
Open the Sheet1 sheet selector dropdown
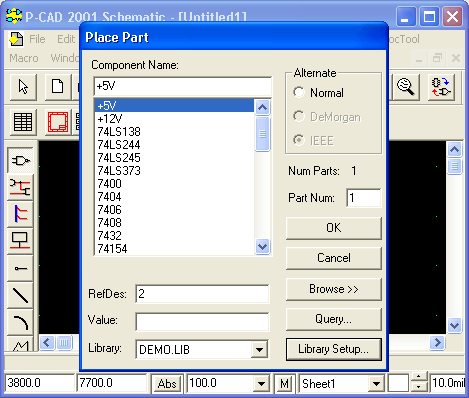pos(376,383)
